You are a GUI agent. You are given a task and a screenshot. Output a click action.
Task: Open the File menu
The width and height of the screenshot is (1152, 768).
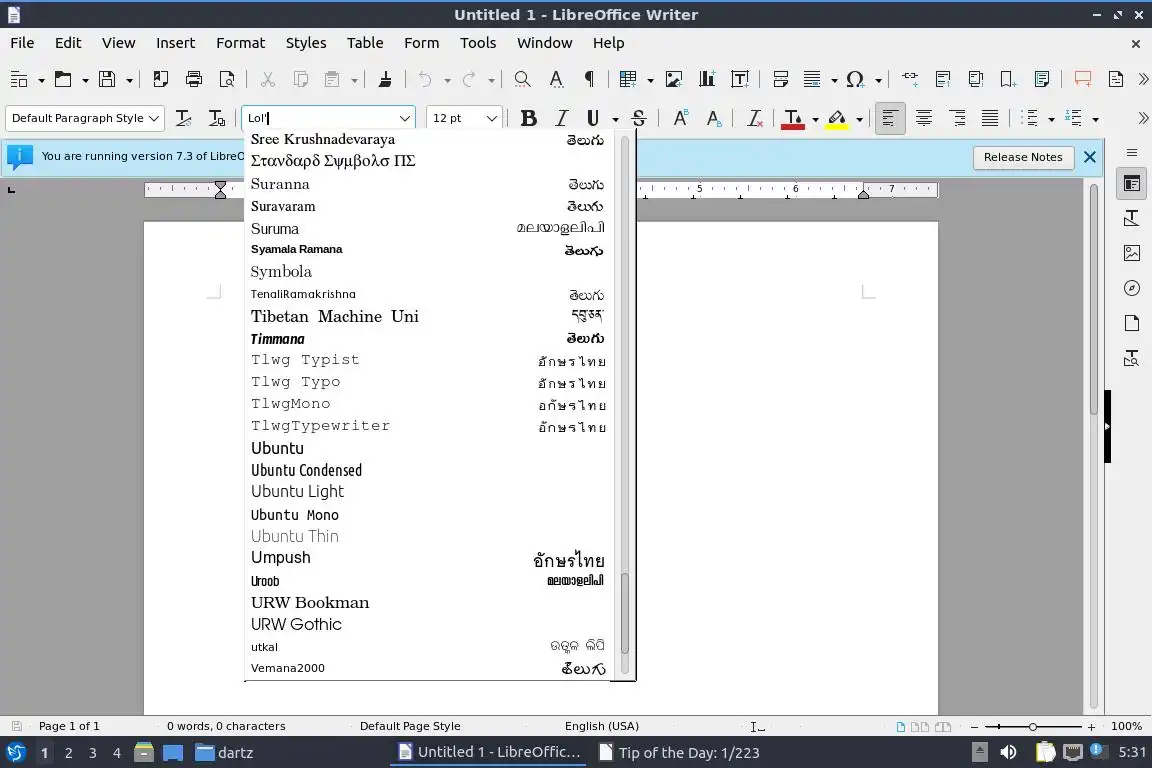pyautogui.click(x=22, y=43)
